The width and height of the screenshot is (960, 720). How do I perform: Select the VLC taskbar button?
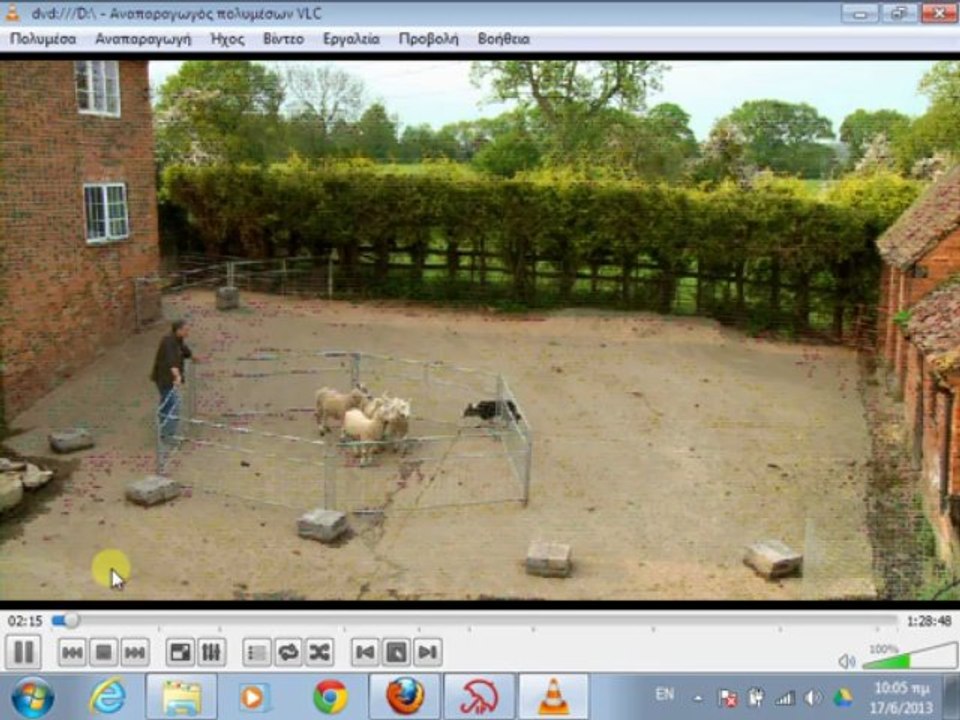[x=553, y=697]
